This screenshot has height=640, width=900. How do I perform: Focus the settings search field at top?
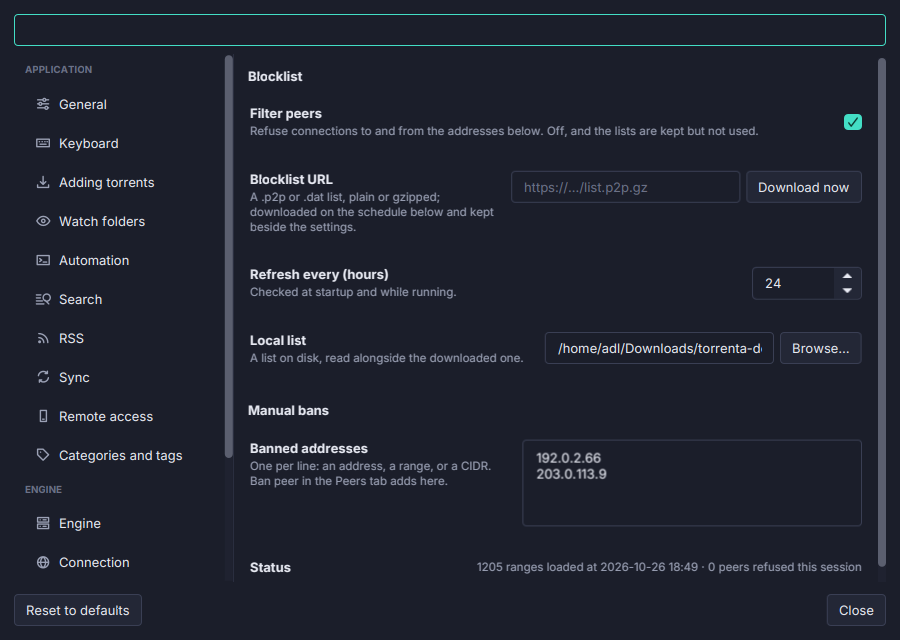[x=450, y=30]
